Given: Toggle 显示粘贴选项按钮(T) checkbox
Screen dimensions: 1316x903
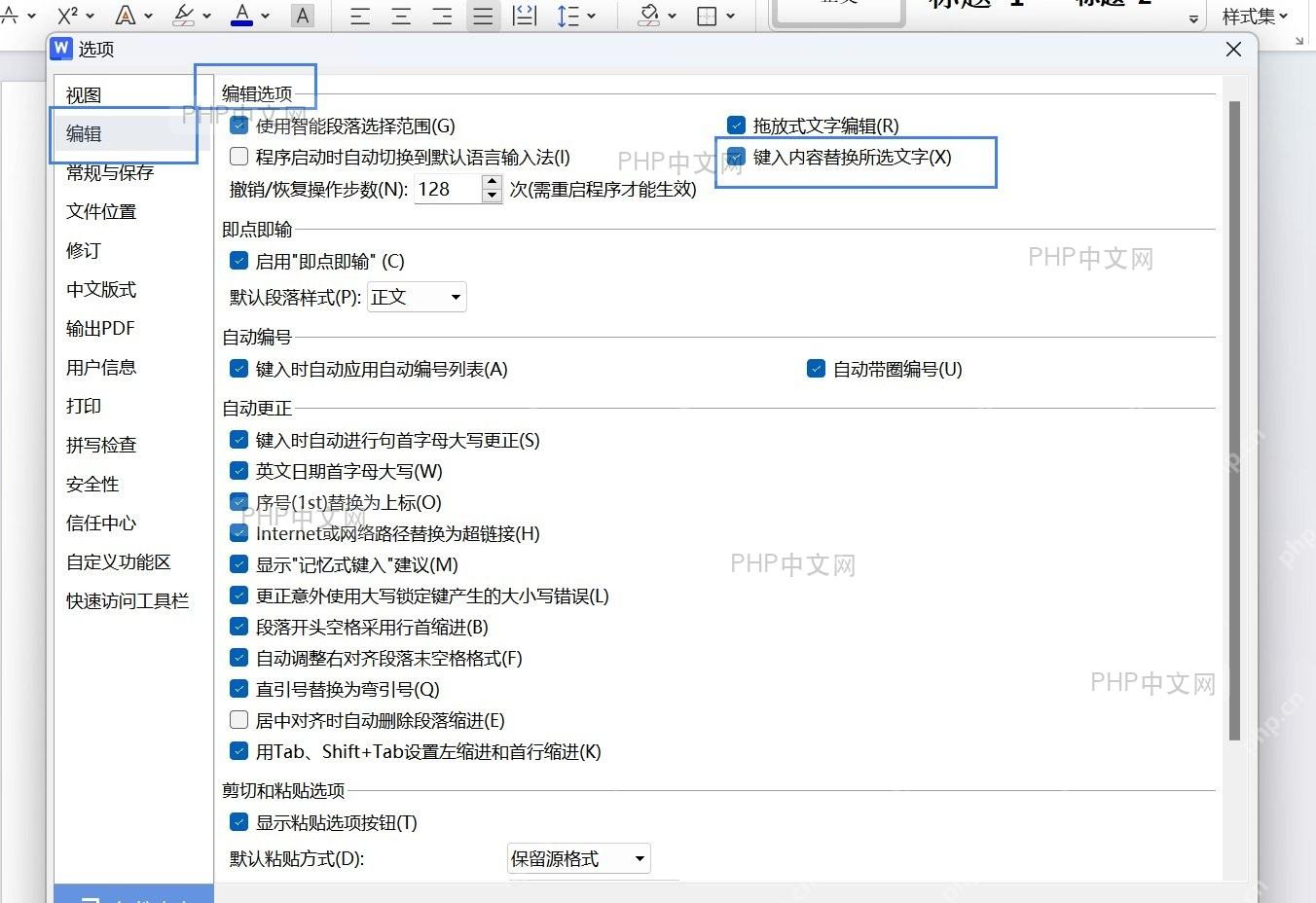Looking at the screenshot, I should [x=238, y=822].
